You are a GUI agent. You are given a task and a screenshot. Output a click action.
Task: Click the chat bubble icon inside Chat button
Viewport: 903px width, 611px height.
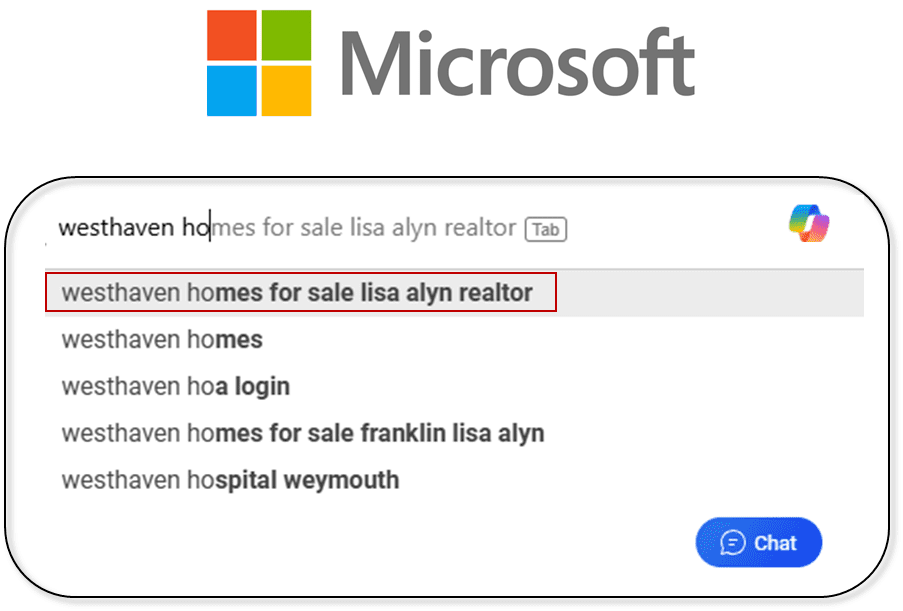pyautogui.click(x=733, y=542)
